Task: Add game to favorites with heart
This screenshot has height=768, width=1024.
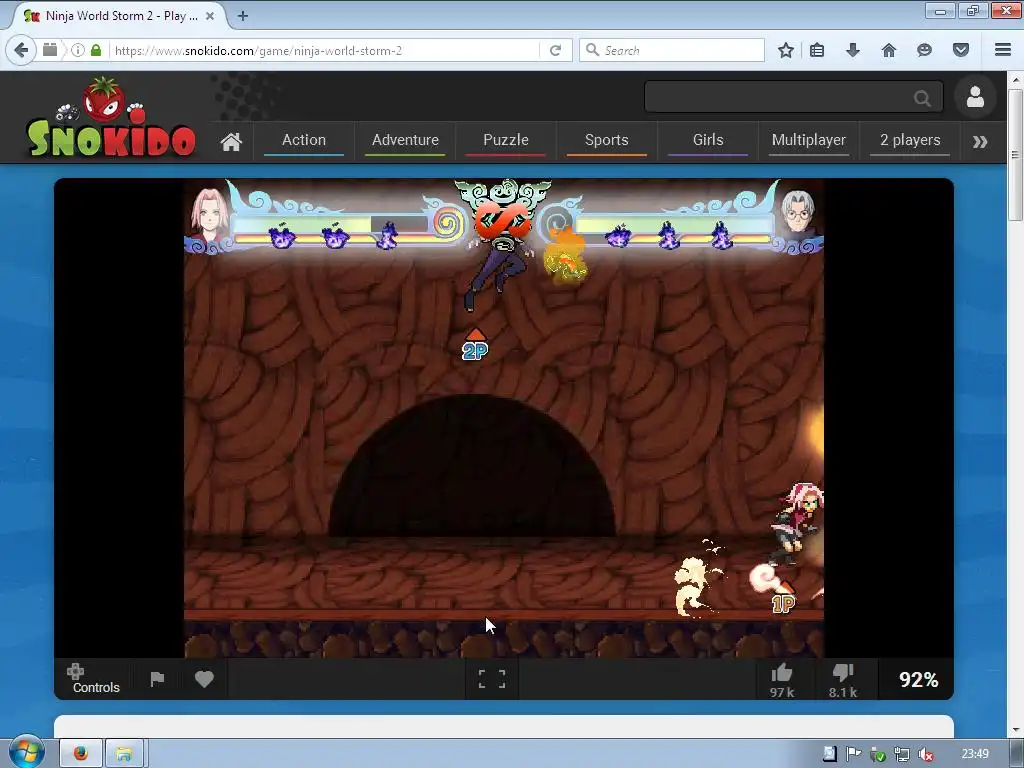Action: (204, 679)
